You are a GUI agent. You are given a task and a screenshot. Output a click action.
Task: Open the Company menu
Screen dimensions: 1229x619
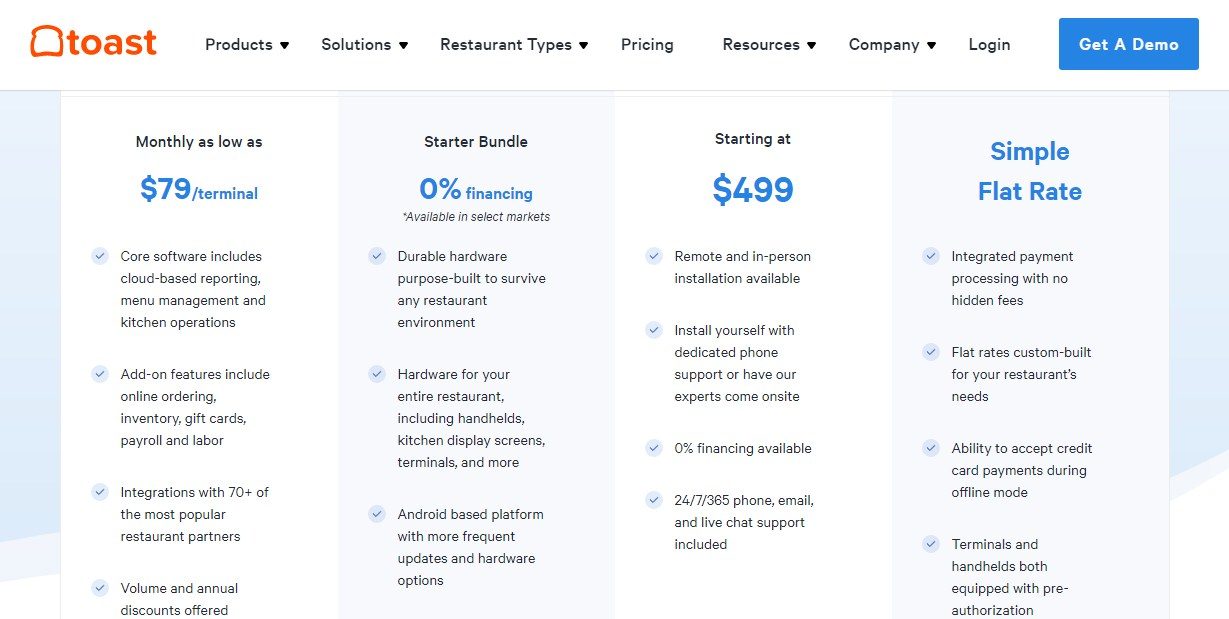pos(891,44)
